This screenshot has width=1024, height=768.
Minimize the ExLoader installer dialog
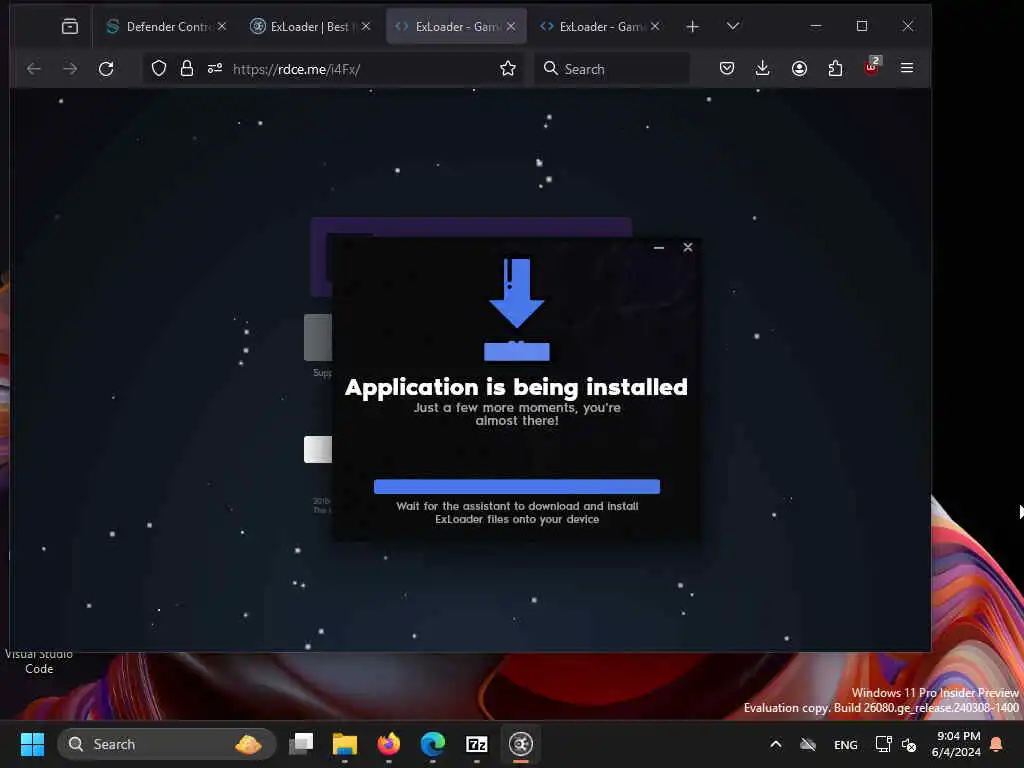(659, 248)
